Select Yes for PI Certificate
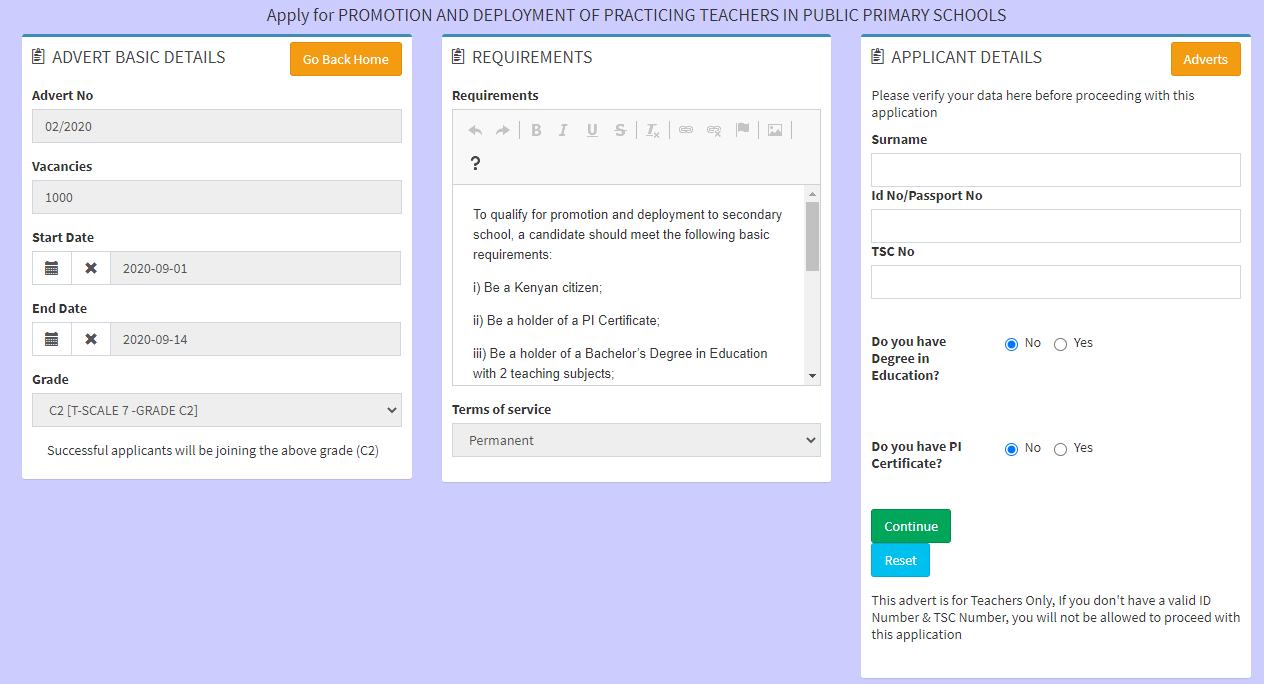1264x684 pixels. click(1061, 449)
